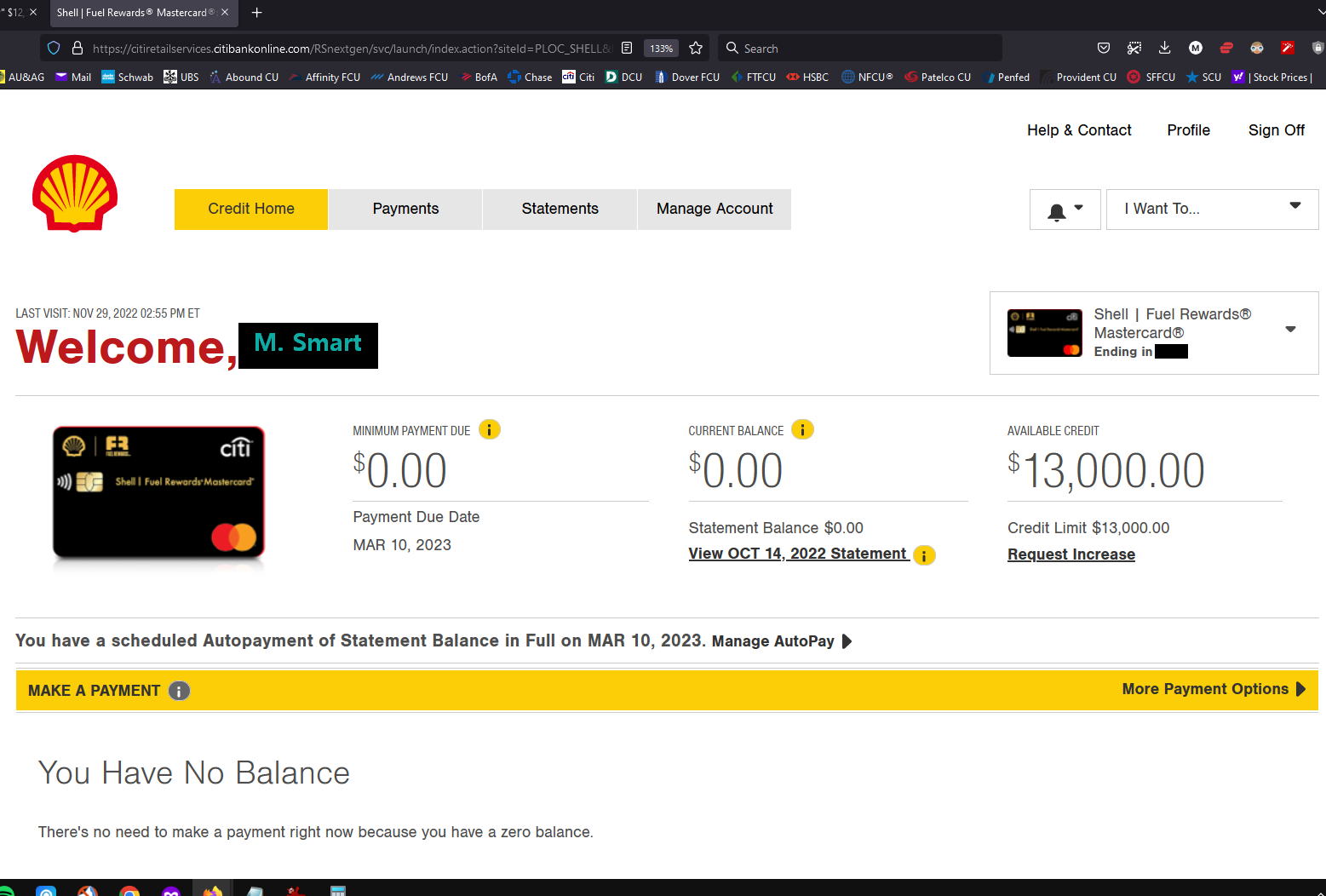Click the info icon next to OCT statement link

tap(924, 554)
